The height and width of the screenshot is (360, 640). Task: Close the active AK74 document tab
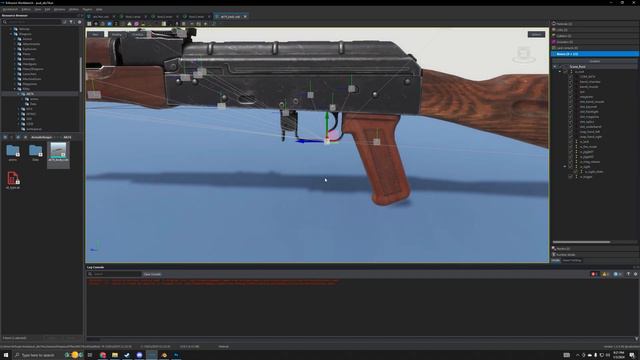pos(245,17)
